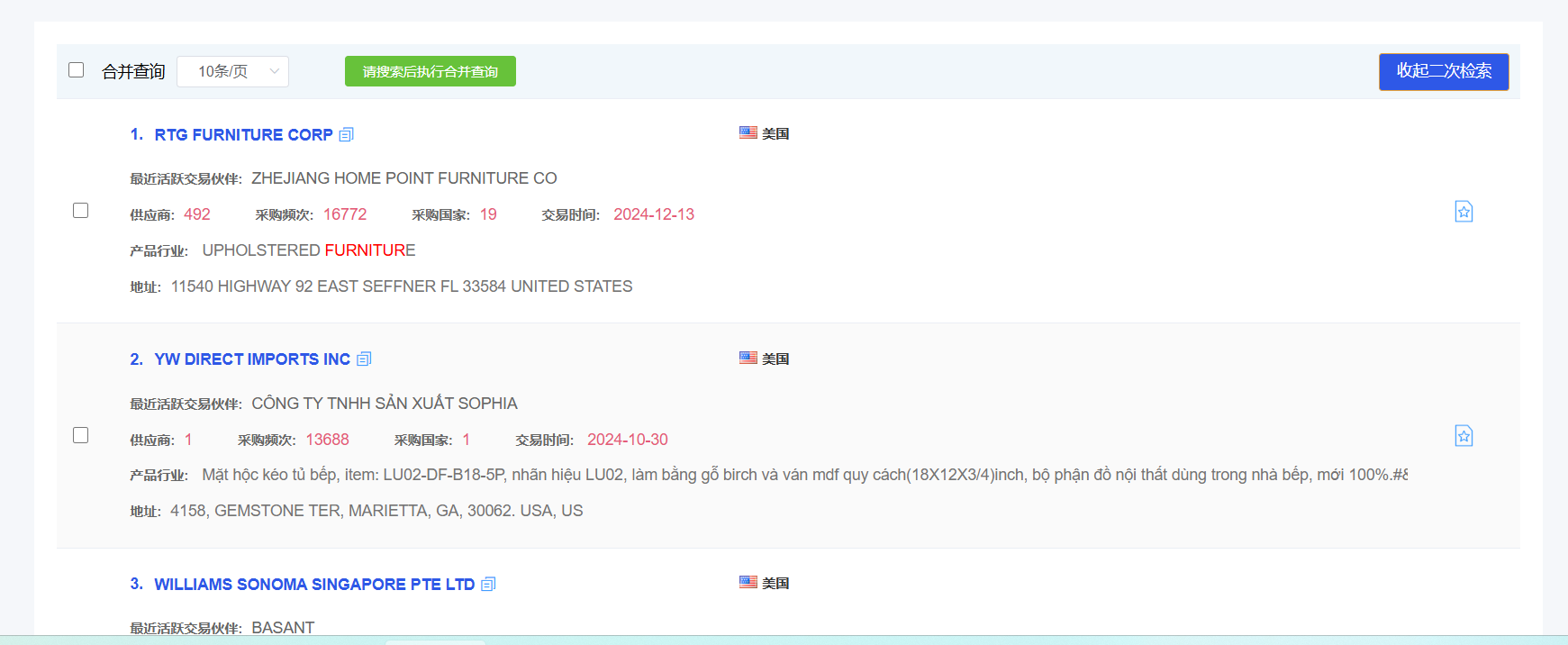
Task: Collapse secondary search via 收起二次检索
Action: (1444, 71)
